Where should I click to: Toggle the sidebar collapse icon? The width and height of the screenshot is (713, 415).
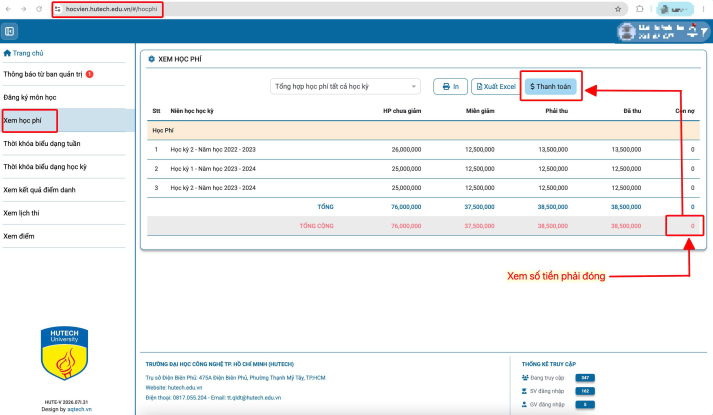pyautogui.click(x=10, y=31)
